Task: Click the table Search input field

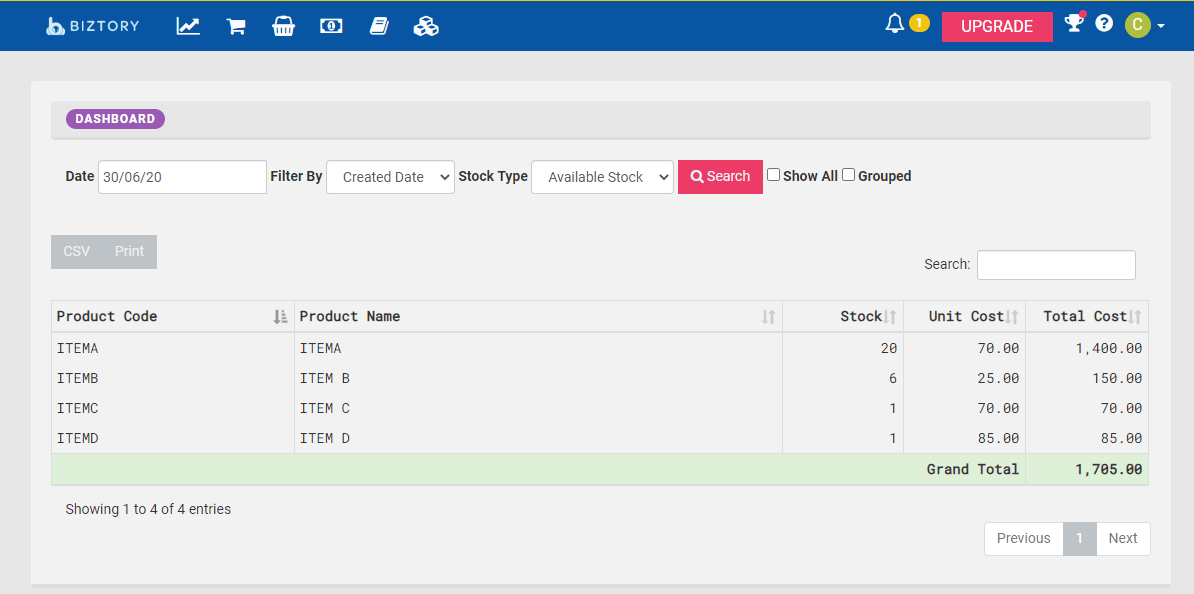Action: (1056, 265)
